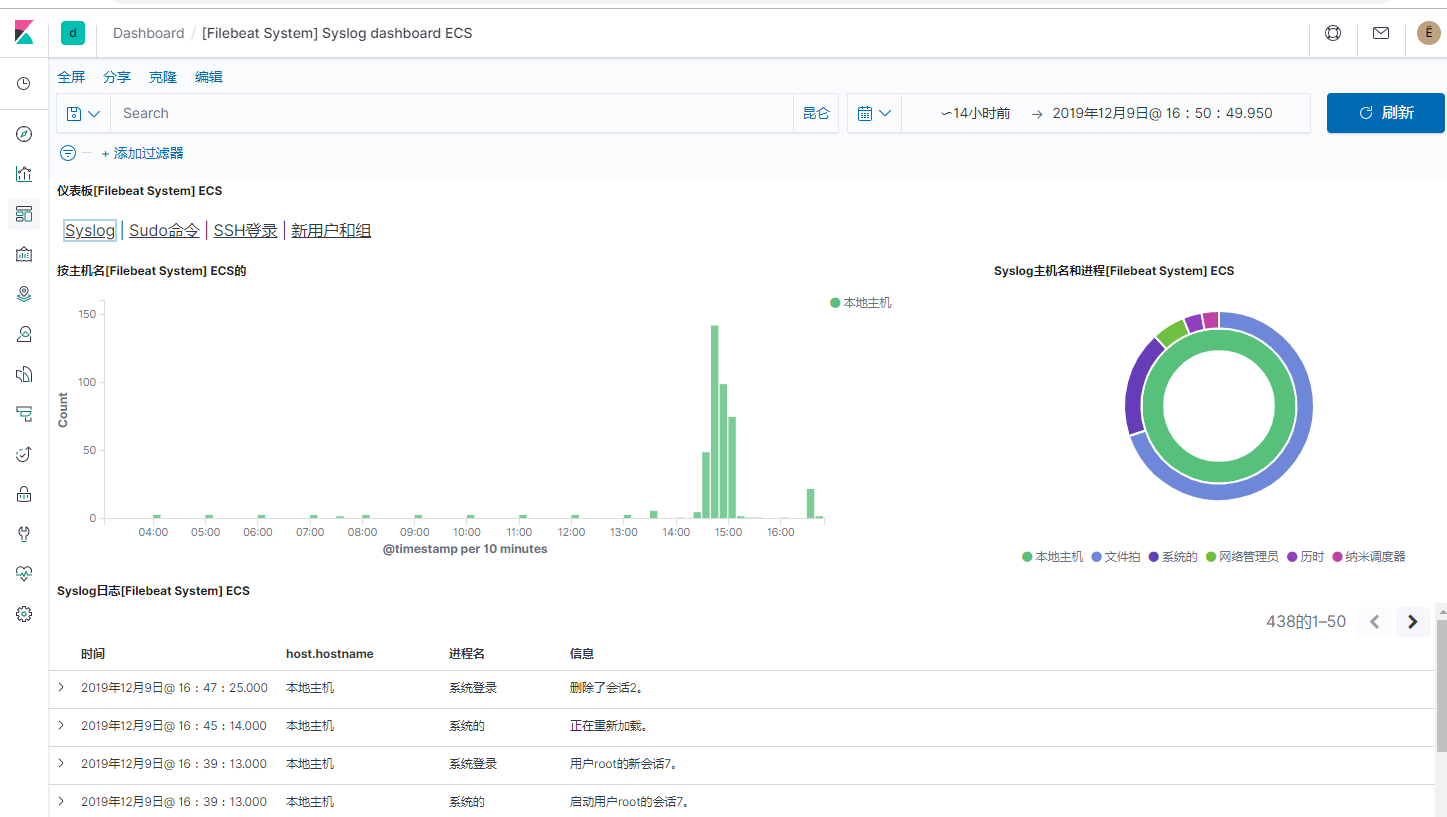1447x817 pixels.
Task: Toggle 本地主机 legend in bar chart
Action: pyautogui.click(x=861, y=303)
